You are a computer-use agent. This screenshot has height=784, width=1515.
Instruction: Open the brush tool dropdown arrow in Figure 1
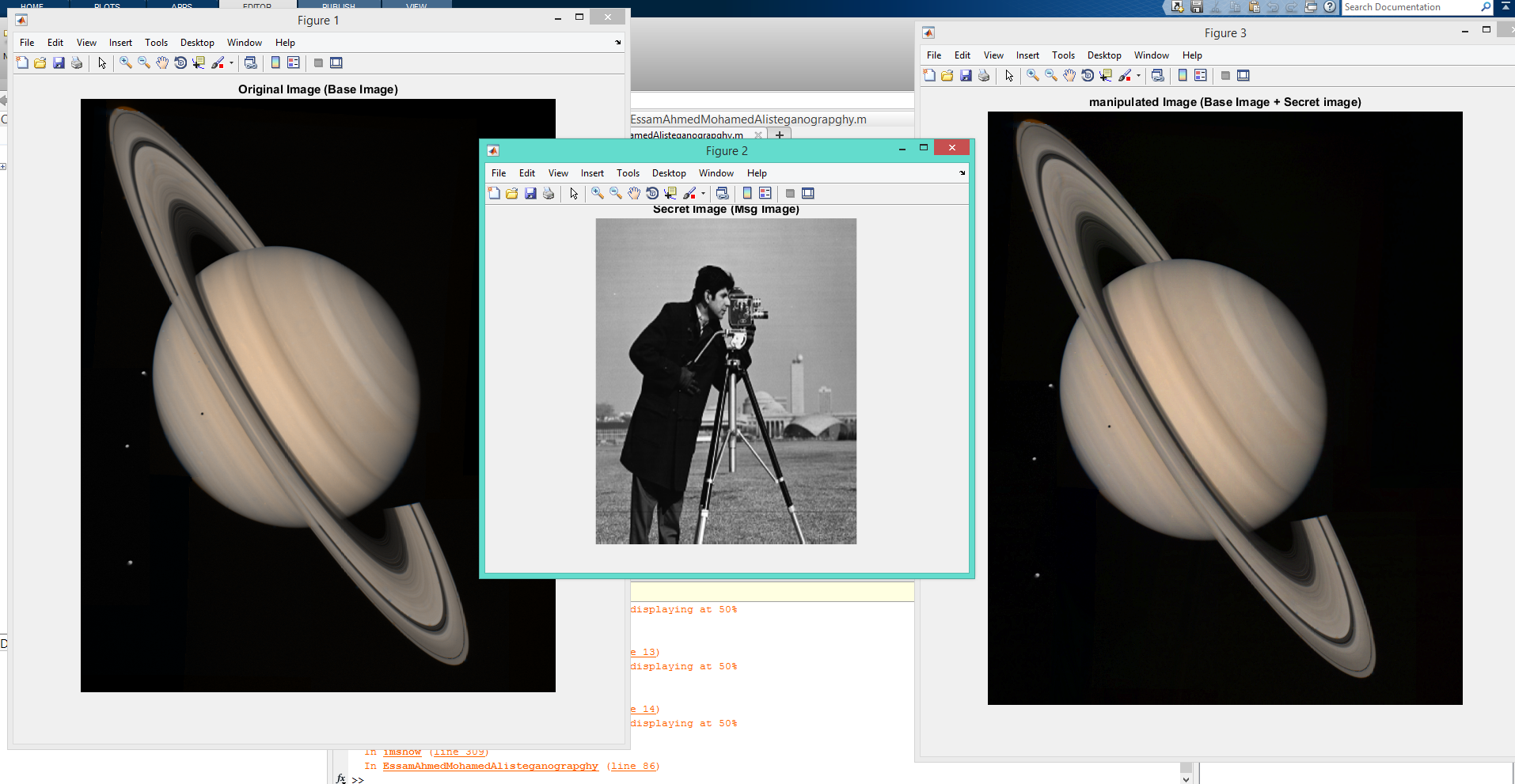pos(230,62)
